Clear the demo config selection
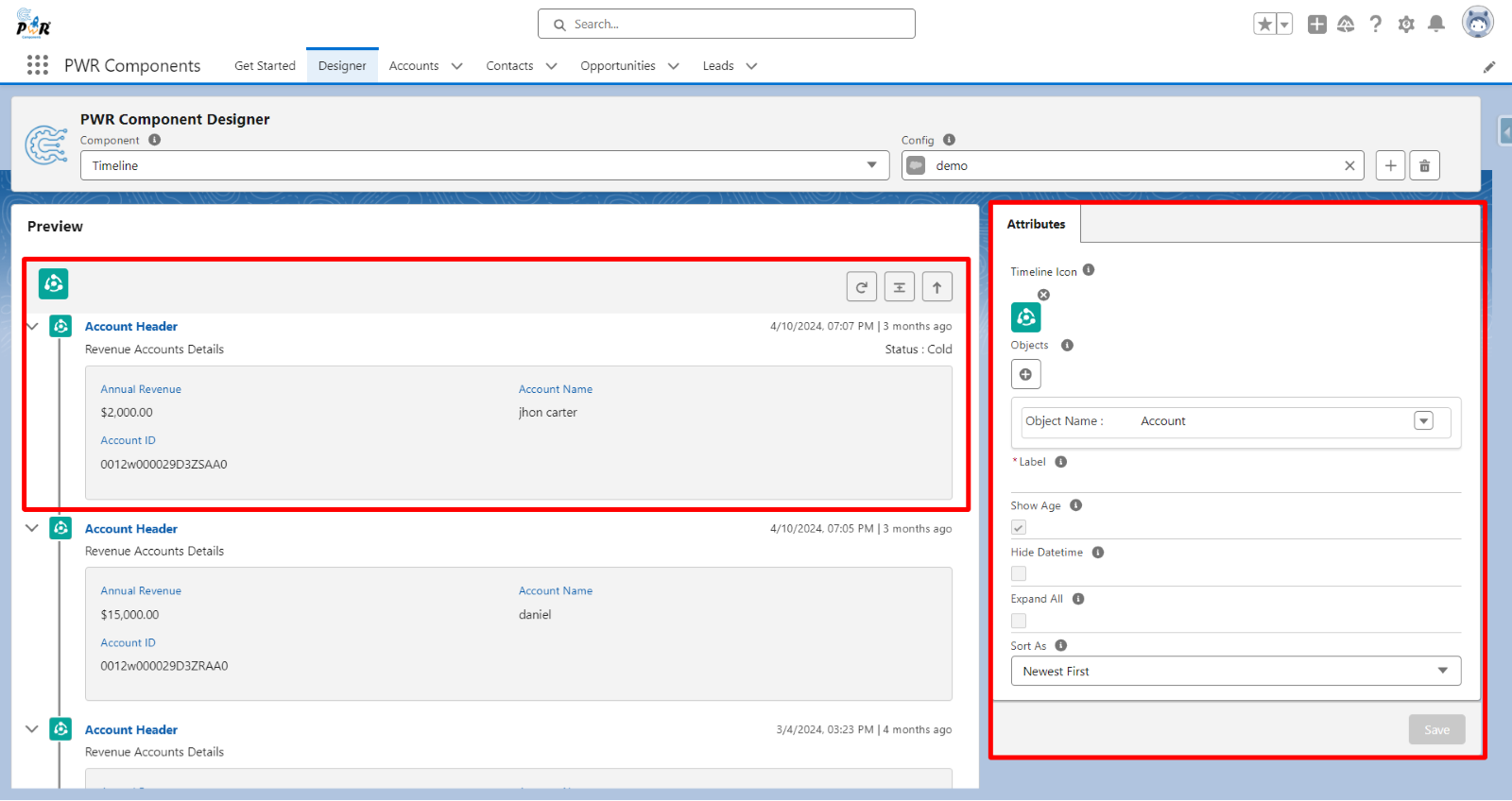 (x=1349, y=165)
